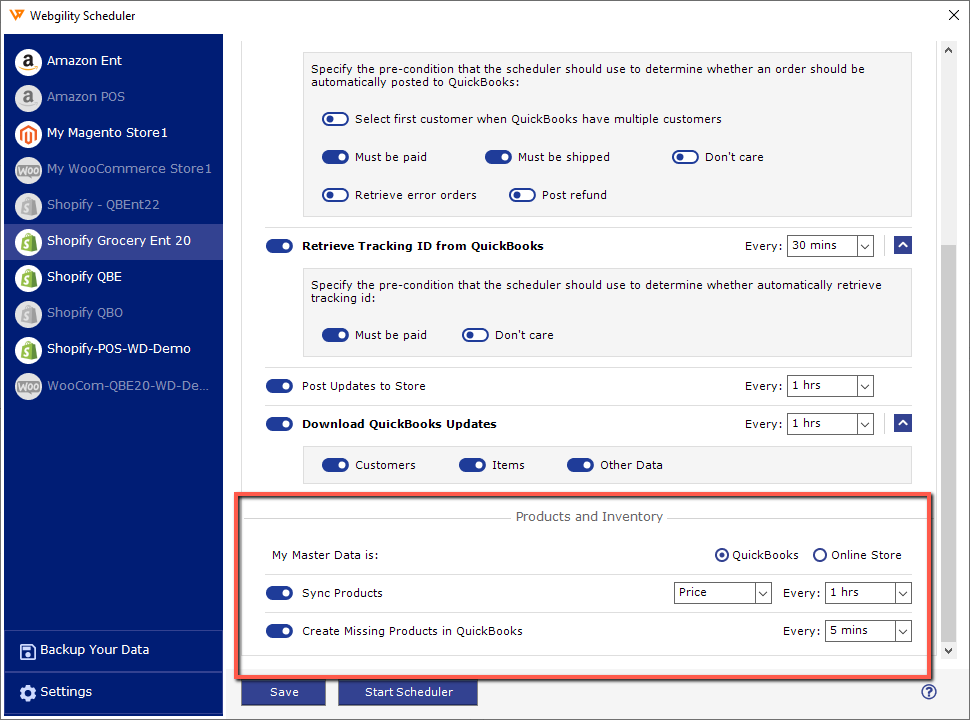Viewport: 970px width, 720px height.
Task: Click the WooCom-QBE20-WD-De... store icon
Action: [28, 387]
